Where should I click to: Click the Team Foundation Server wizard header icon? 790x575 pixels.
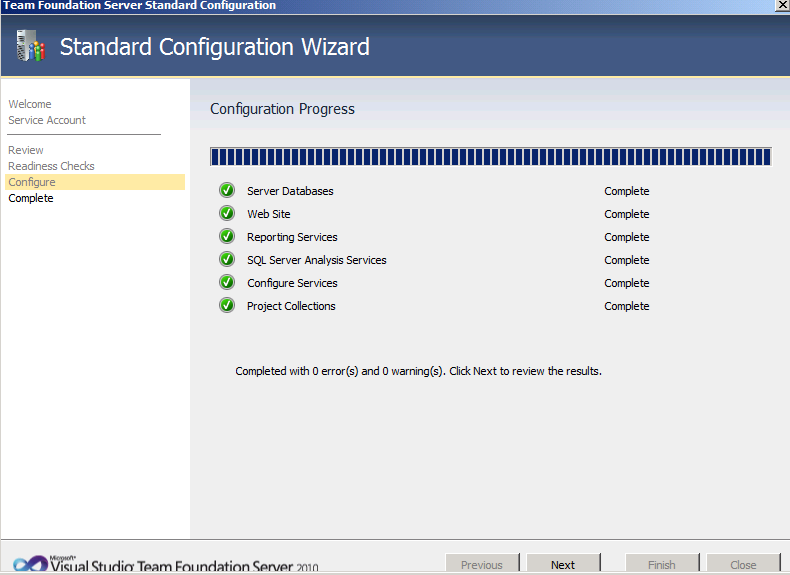click(30, 46)
